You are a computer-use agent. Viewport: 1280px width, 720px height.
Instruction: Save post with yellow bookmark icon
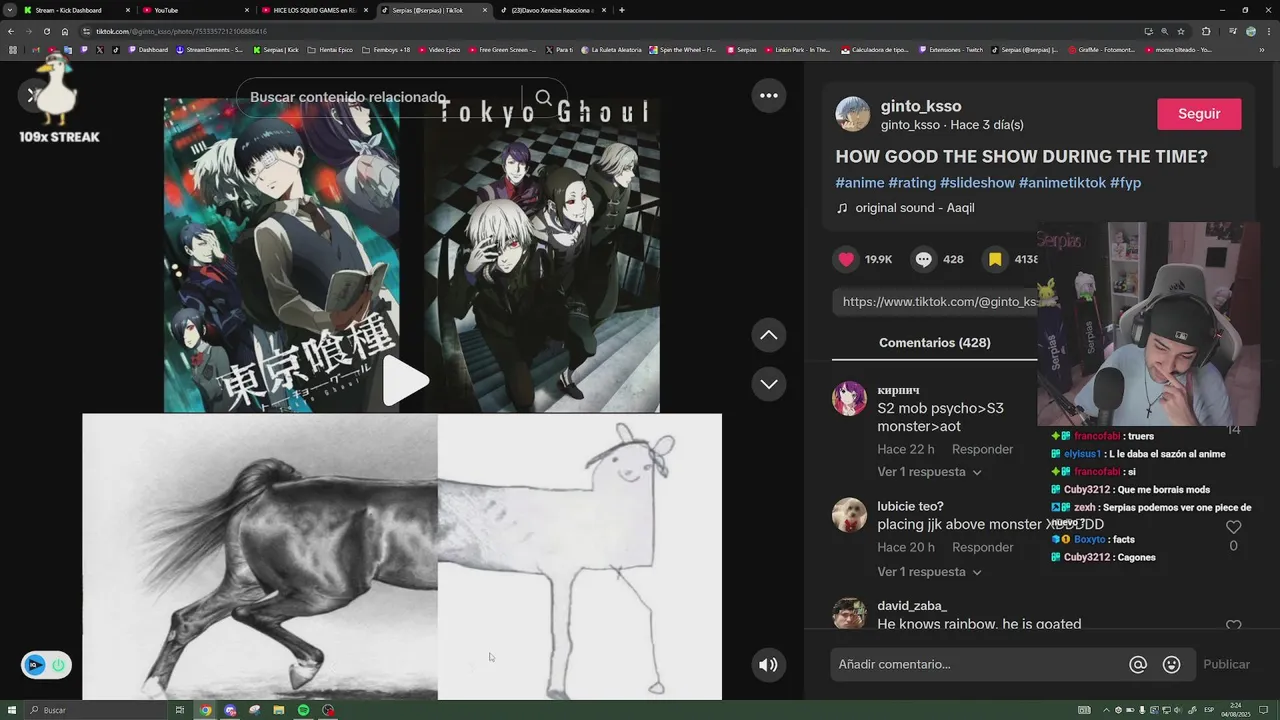pyautogui.click(x=995, y=259)
